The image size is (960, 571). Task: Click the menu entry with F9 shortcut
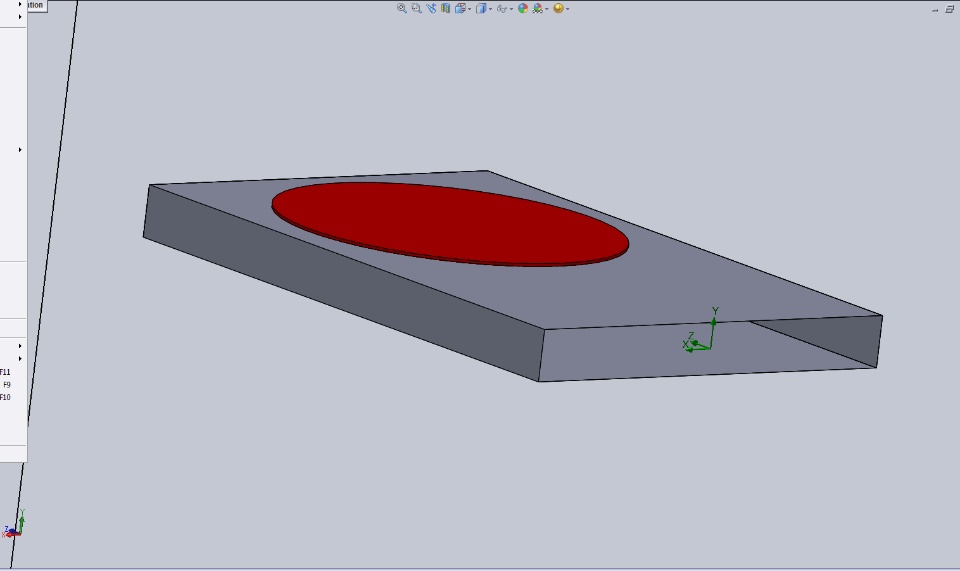point(13,385)
